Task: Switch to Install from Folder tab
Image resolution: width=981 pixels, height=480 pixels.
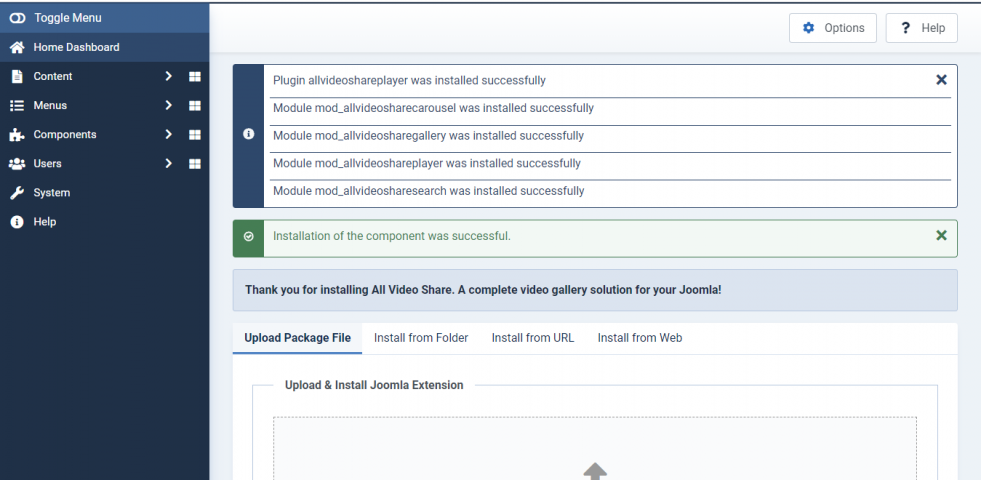Action: pos(421,338)
